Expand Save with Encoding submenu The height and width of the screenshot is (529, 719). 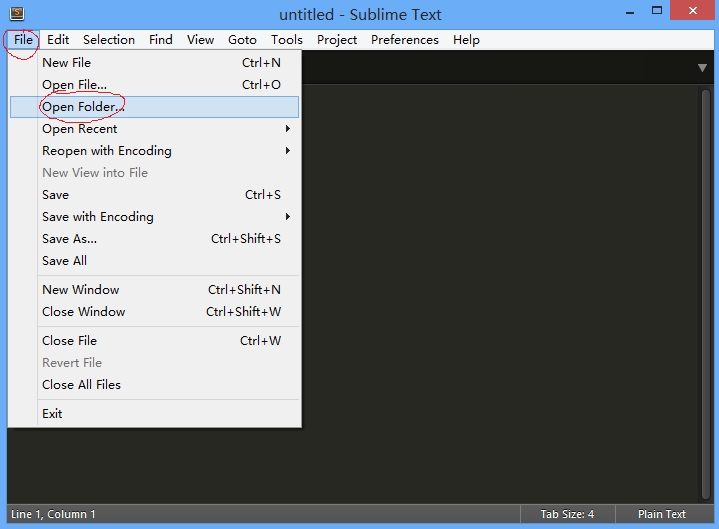tap(155, 217)
